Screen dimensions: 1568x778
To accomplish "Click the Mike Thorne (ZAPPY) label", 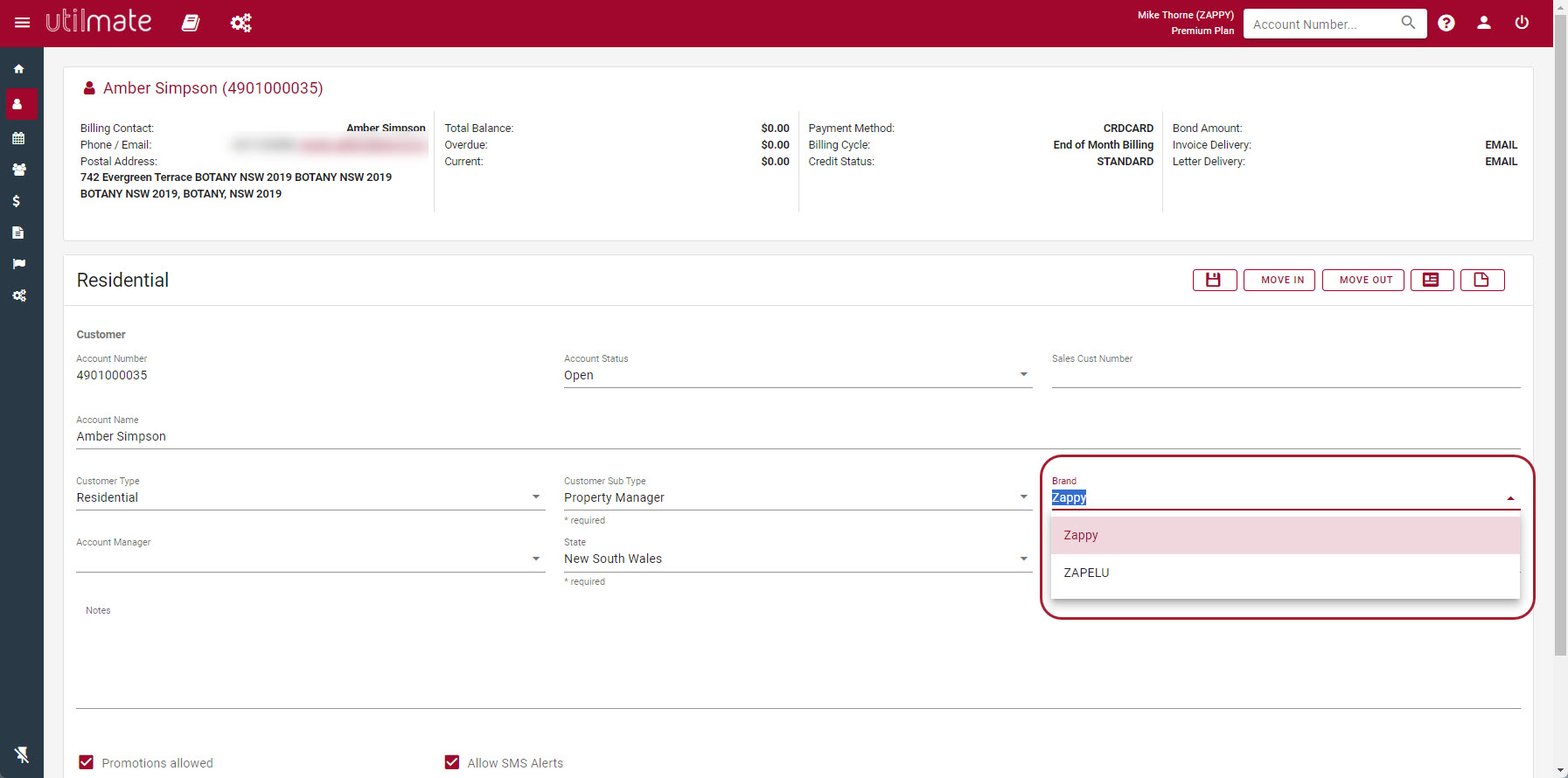I will point(1185,15).
